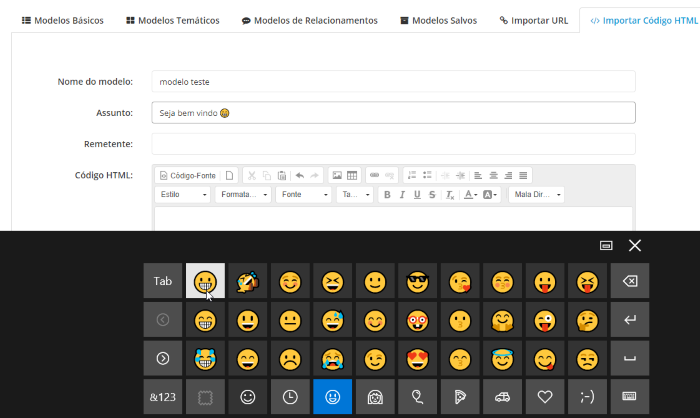Open the background color picker
Image resolution: width=700 pixels, height=418 pixels.
click(490, 195)
